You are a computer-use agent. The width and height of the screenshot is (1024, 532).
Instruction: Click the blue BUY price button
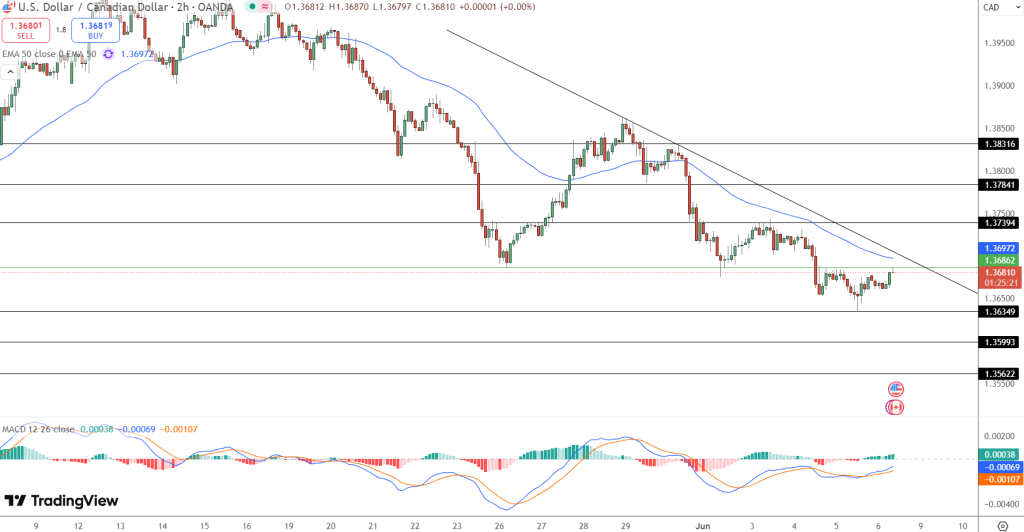point(95,30)
